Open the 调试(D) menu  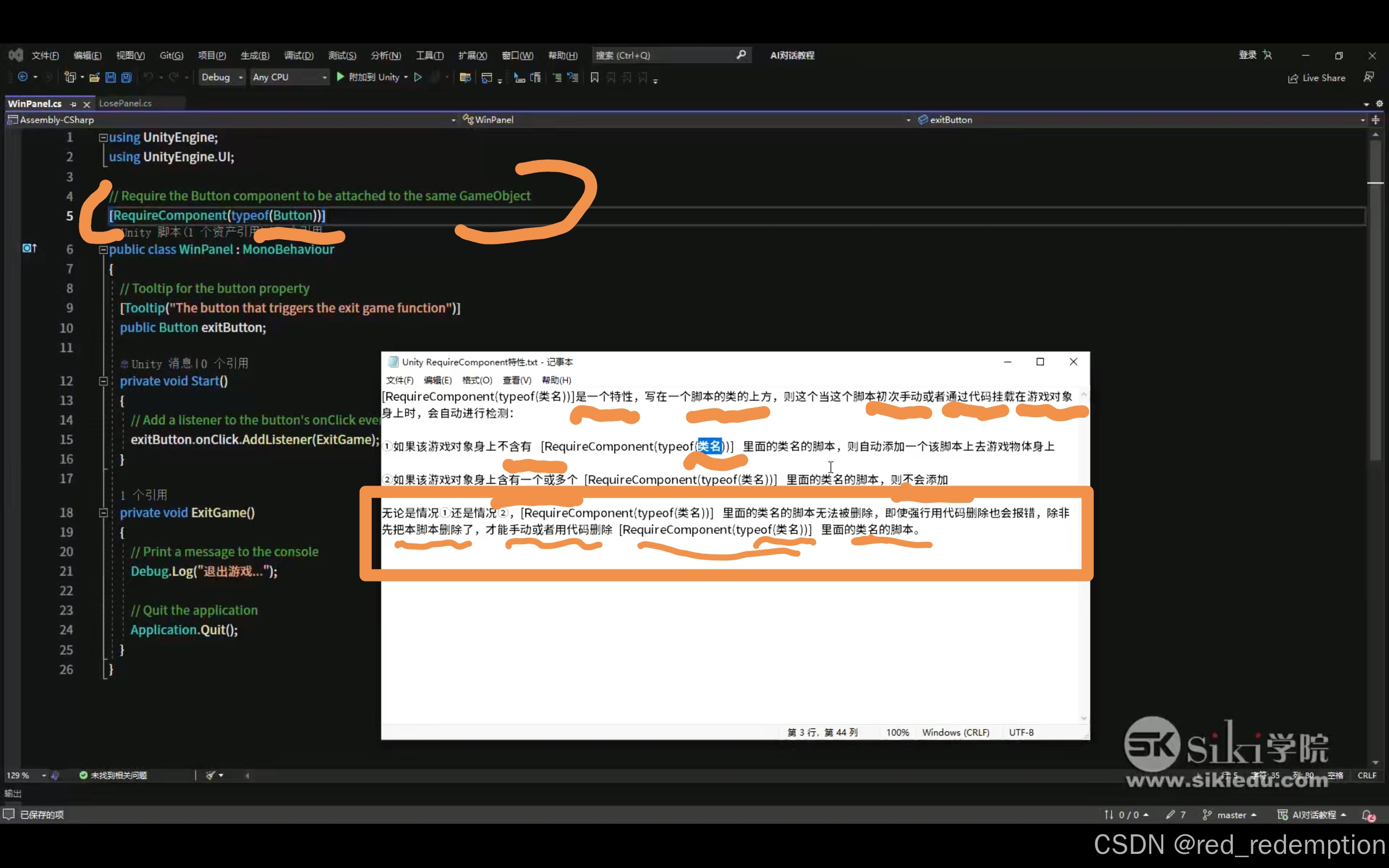298,55
